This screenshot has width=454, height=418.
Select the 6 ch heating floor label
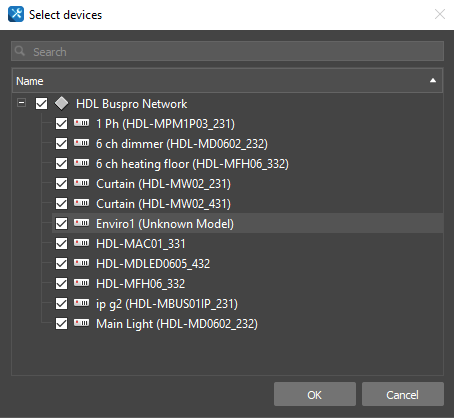tap(192, 164)
